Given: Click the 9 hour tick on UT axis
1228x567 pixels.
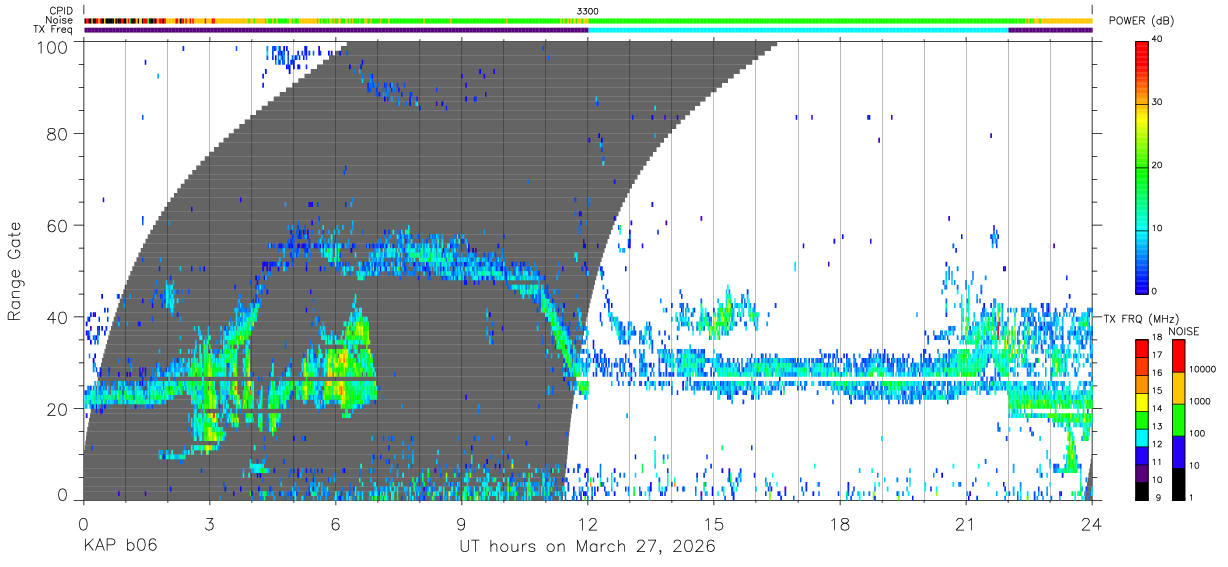Looking at the screenshot, I should (x=461, y=523).
